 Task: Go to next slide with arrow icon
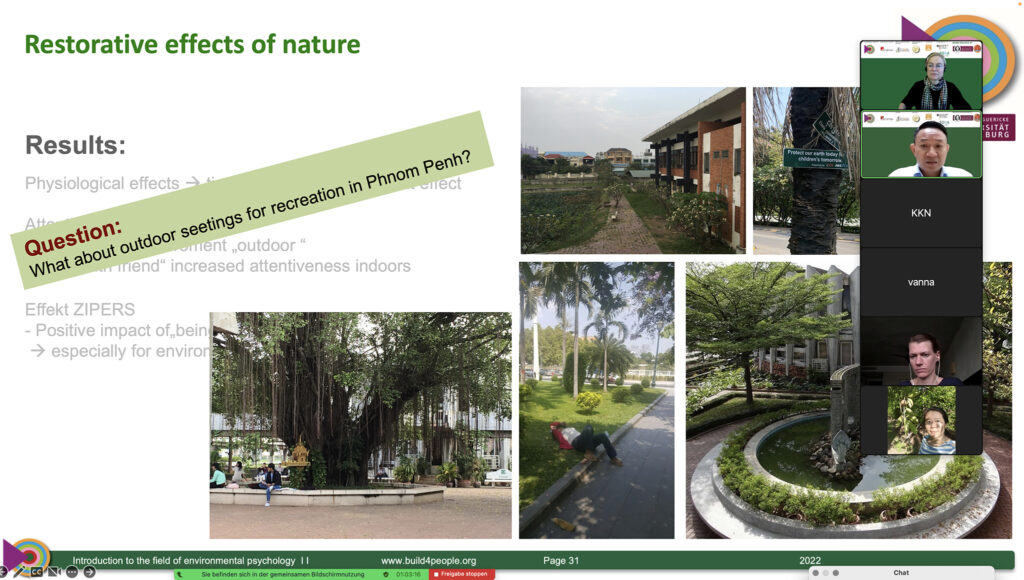pos(89,572)
